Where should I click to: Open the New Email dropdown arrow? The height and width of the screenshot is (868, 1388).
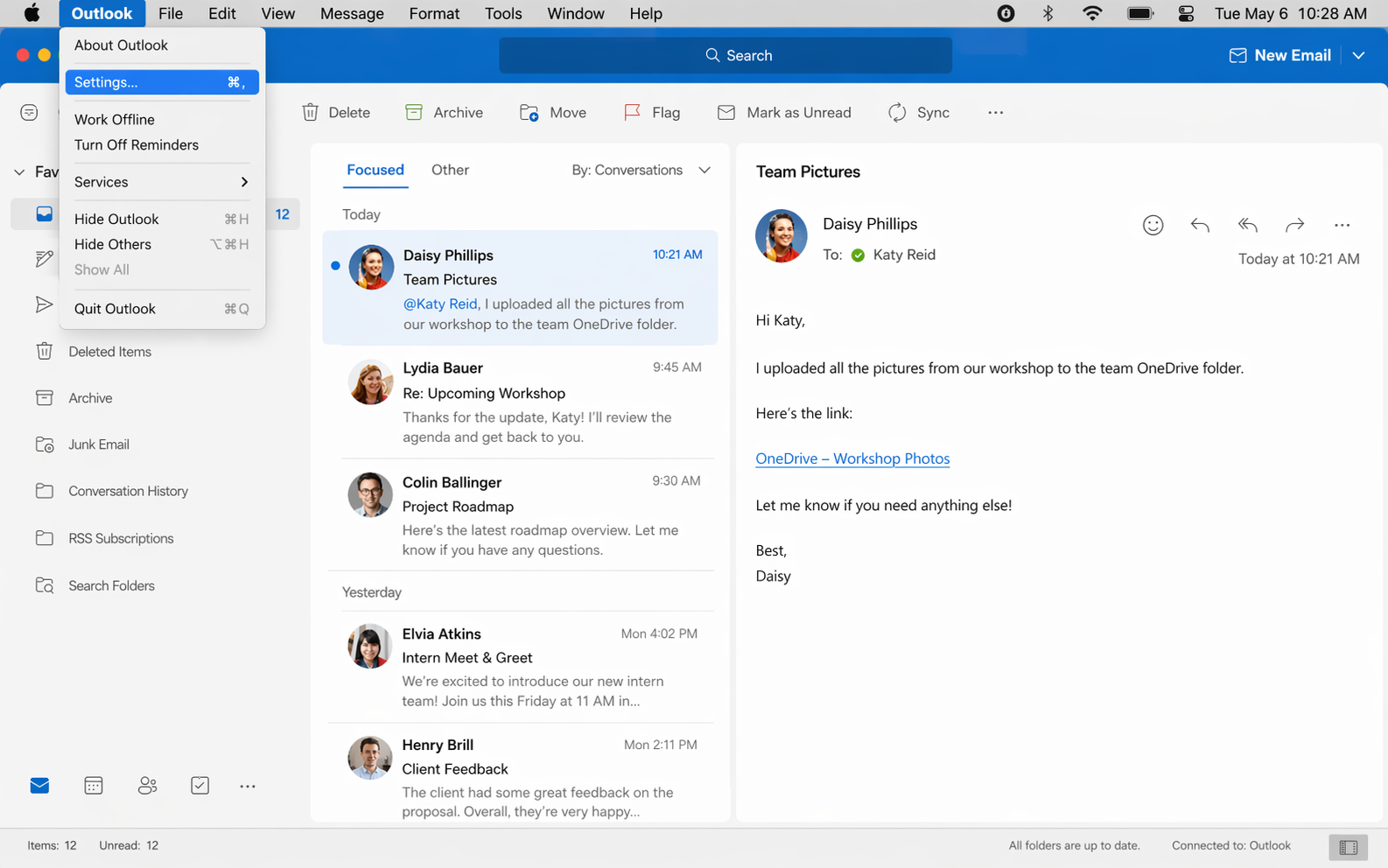click(x=1358, y=55)
